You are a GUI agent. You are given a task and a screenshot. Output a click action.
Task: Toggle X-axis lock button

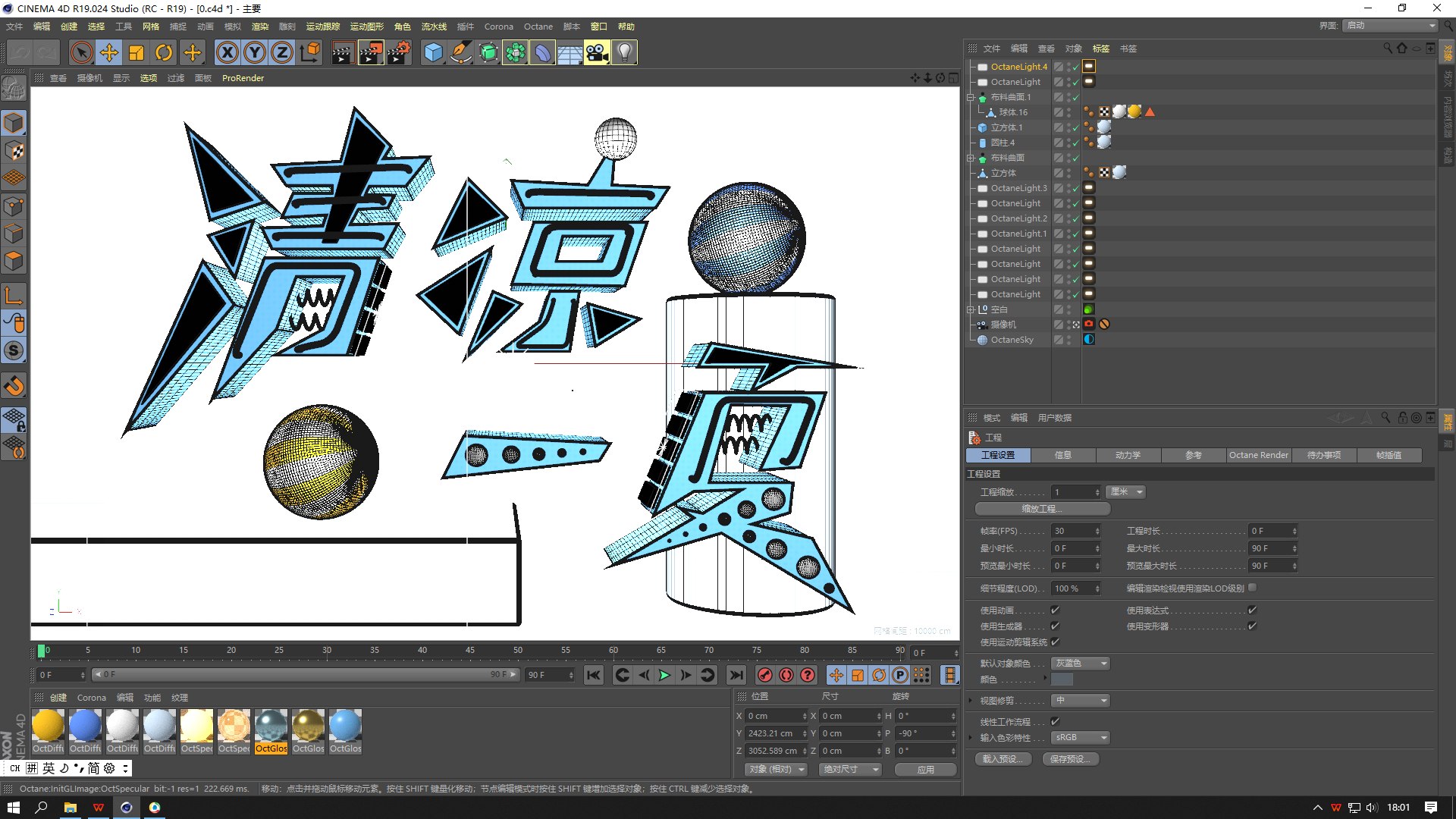pyautogui.click(x=227, y=53)
